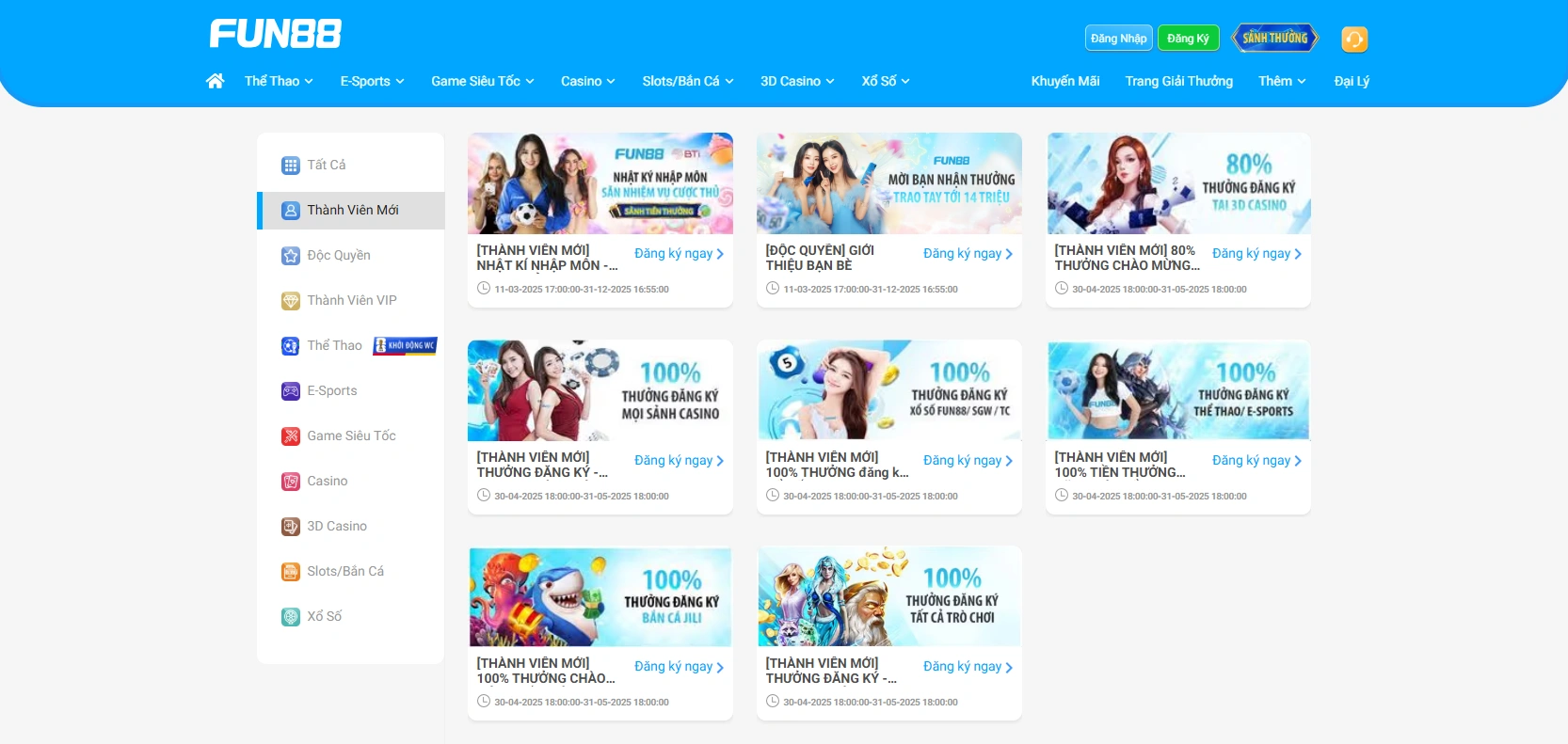Open the Mời Bạn Nhận Thưởng banner
The height and width of the screenshot is (744, 1568).
pos(889,183)
